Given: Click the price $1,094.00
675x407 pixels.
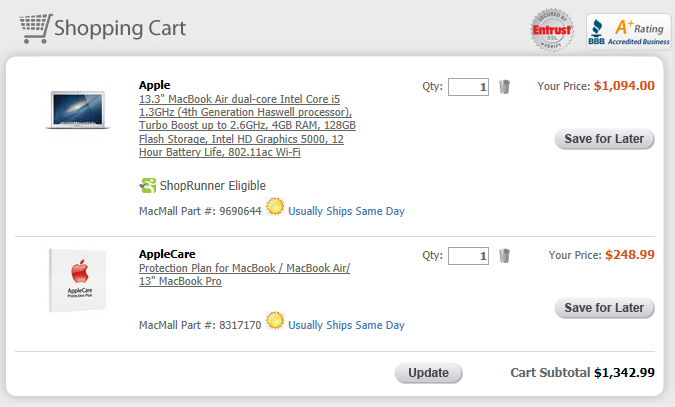Looking at the screenshot, I should point(624,86).
